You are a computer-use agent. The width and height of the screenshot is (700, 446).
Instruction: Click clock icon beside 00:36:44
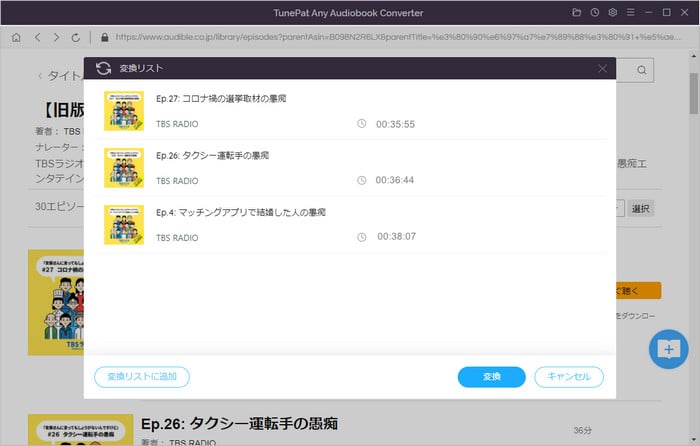tap(362, 180)
